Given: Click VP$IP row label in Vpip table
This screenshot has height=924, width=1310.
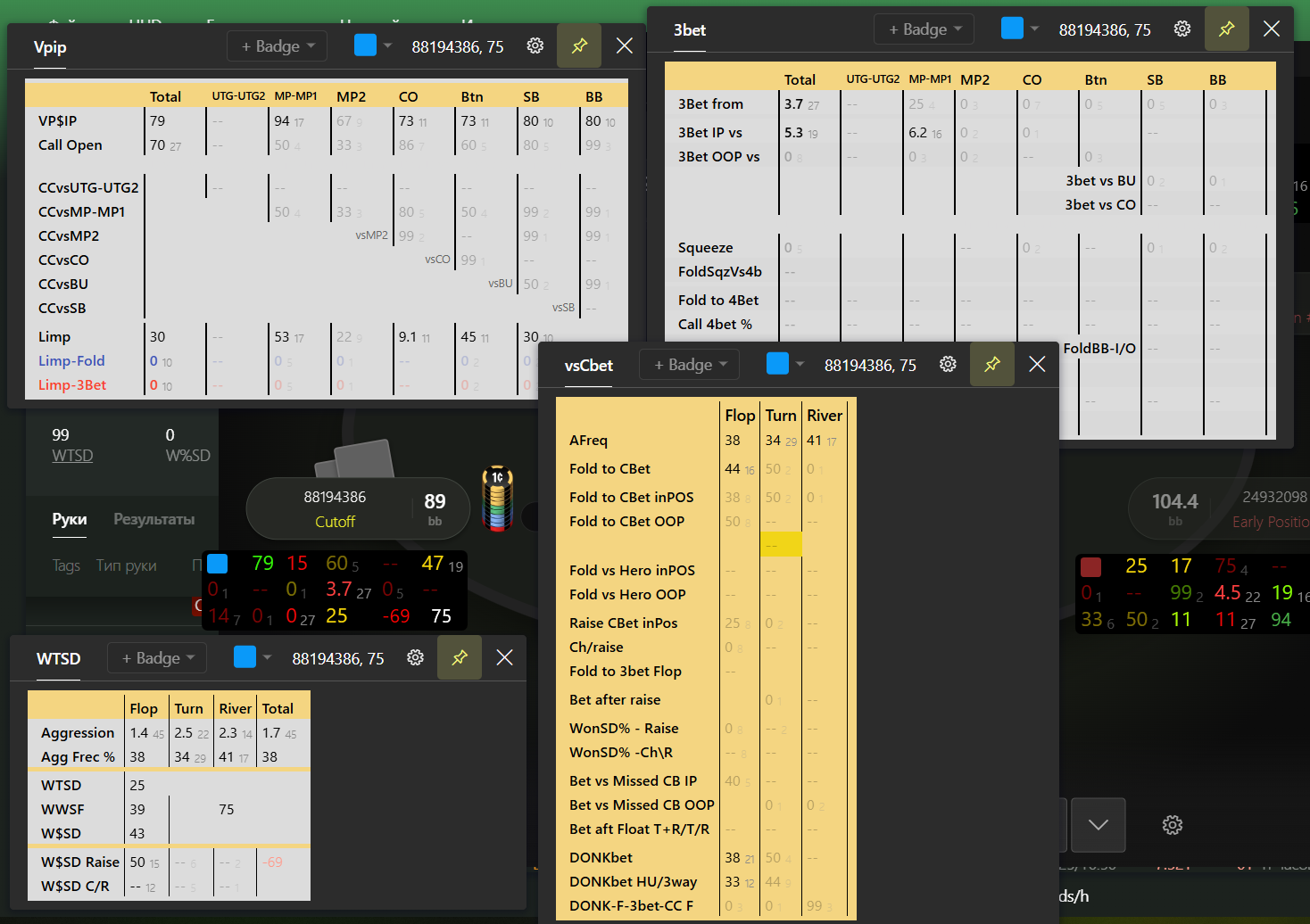Looking at the screenshot, I should (57, 120).
